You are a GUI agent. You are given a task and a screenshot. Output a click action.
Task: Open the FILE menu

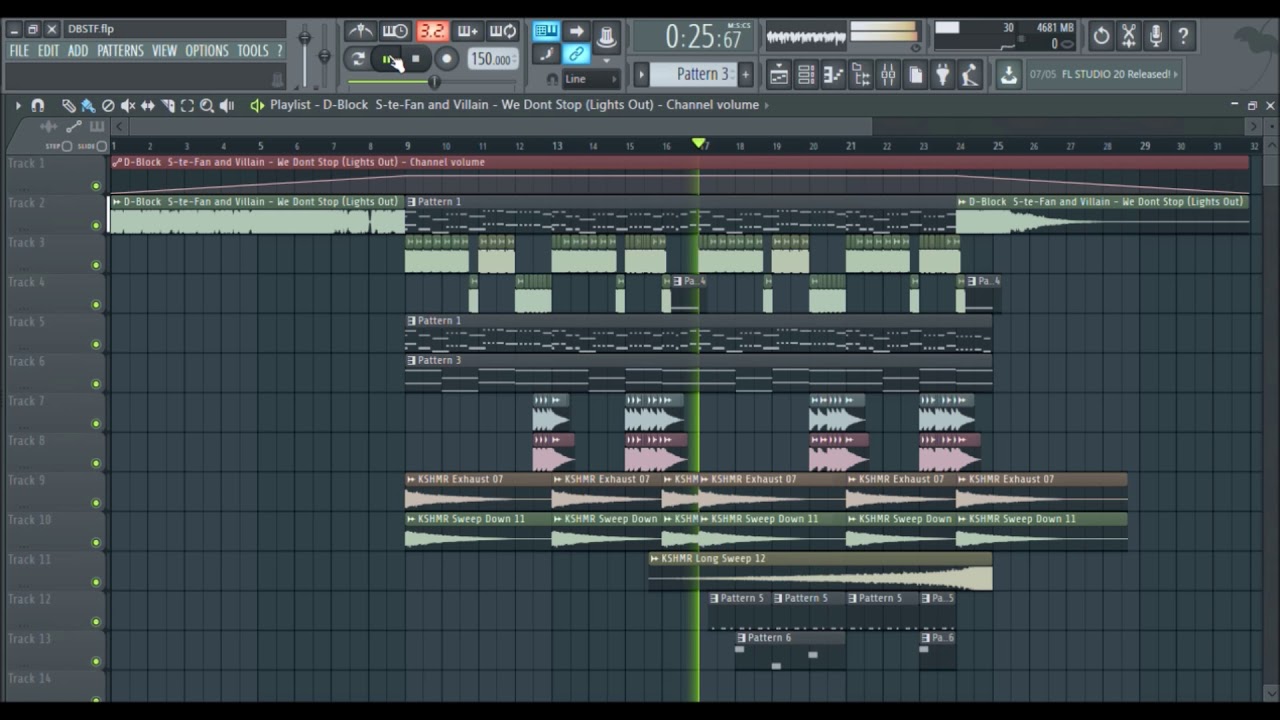pos(19,51)
